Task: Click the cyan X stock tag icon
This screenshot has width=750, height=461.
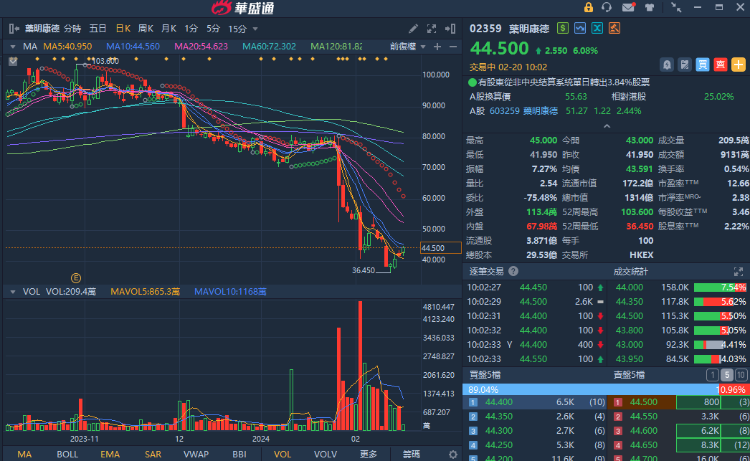Action: pos(597,28)
